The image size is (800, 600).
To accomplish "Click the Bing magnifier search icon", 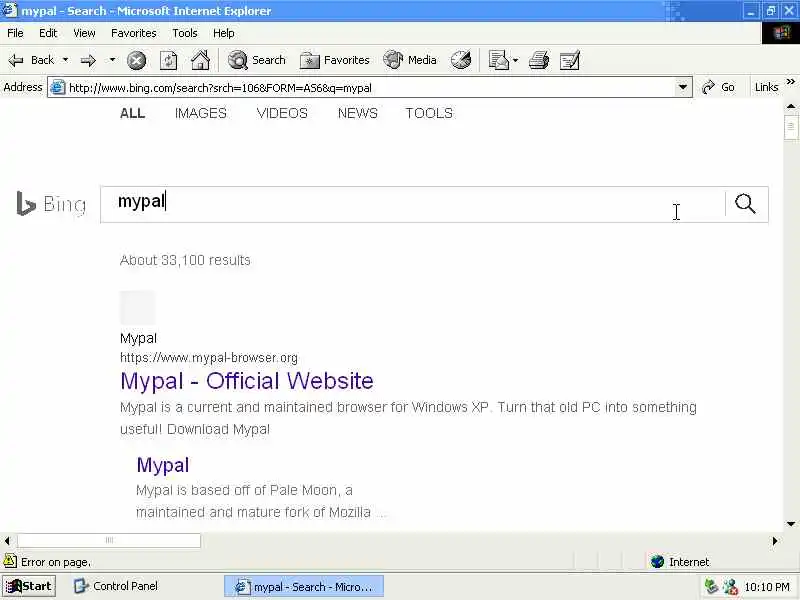I will pos(745,204).
